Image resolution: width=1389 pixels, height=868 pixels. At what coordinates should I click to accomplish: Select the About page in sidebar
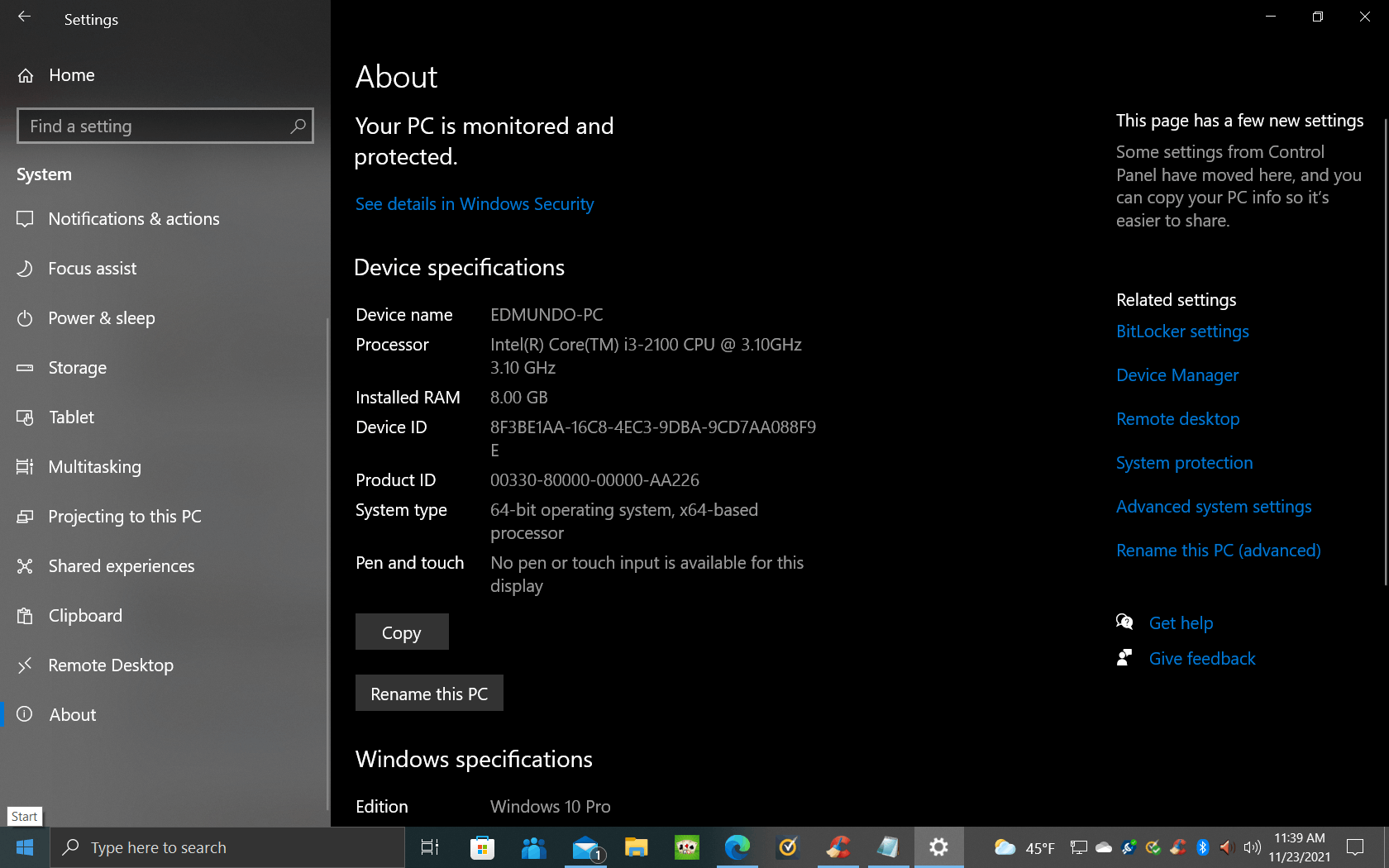coord(165,715)
